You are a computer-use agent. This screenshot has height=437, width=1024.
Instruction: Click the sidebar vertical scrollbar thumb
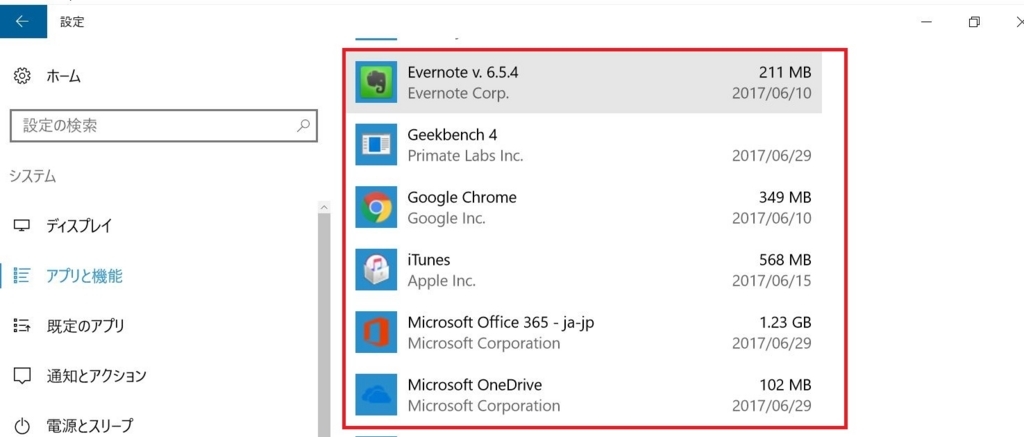pos(324,325)
